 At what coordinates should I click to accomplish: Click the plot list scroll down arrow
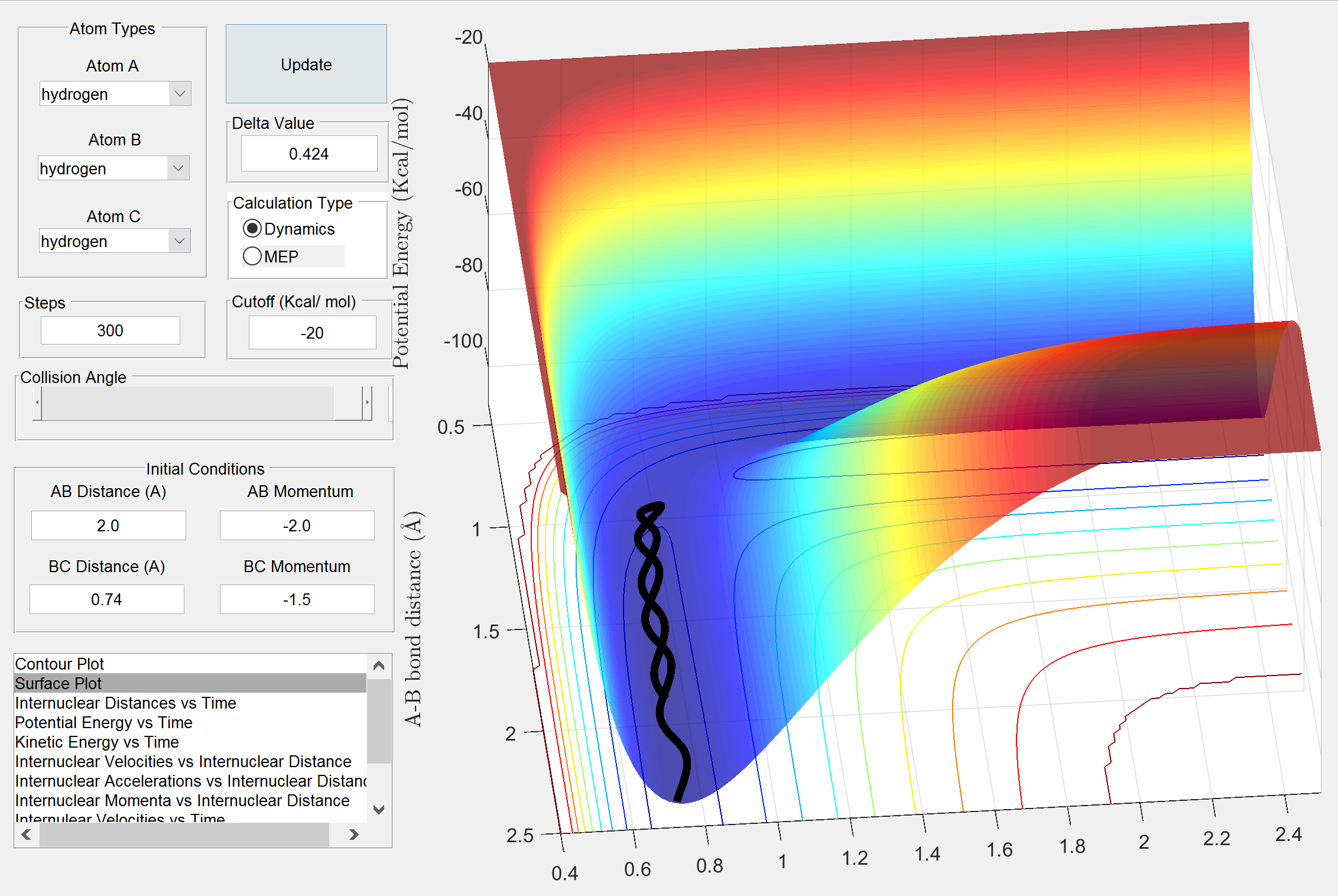pyautogui.click(x=379, y=809)
